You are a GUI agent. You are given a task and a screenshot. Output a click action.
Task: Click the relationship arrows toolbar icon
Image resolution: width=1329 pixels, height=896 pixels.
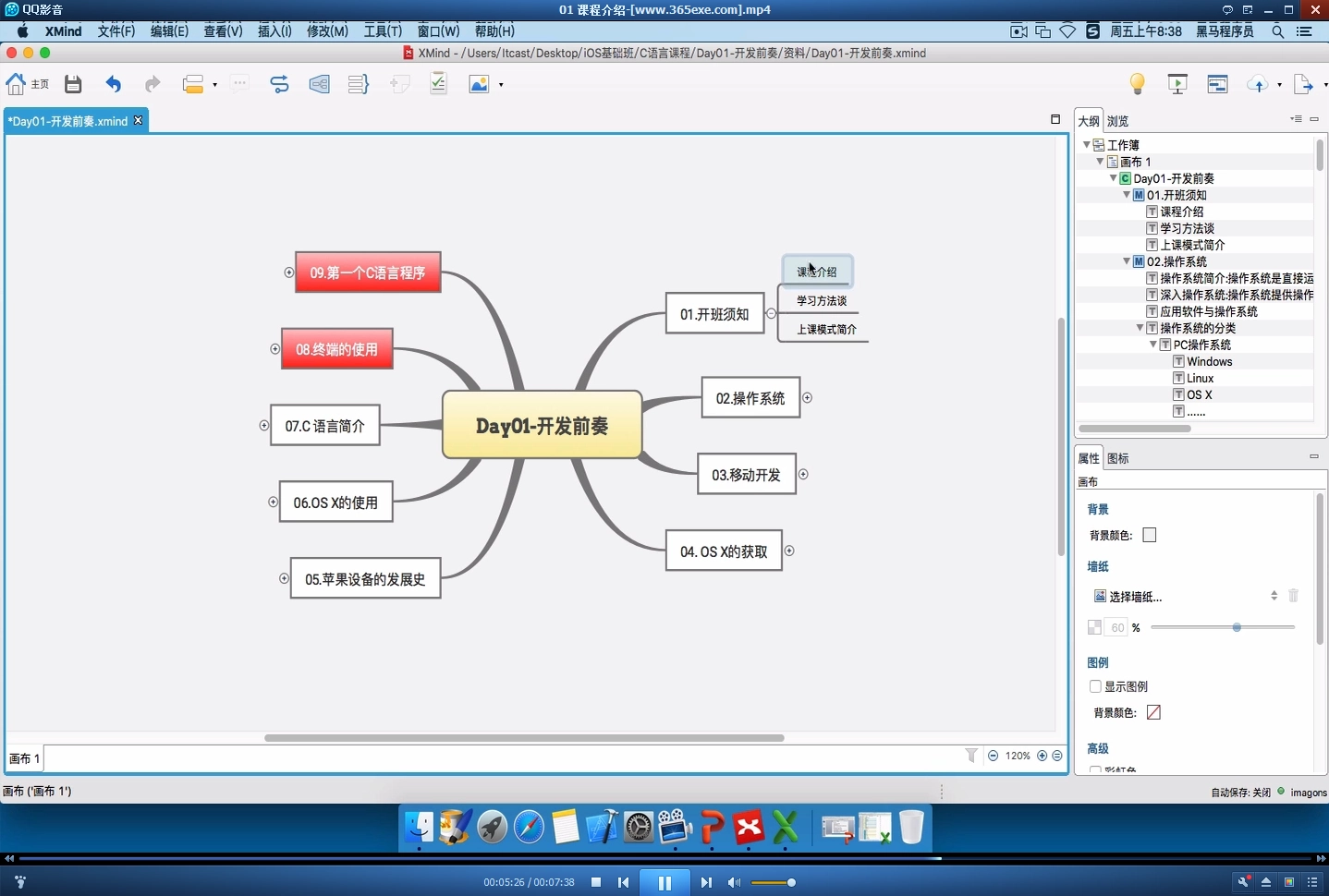point(279,84)
